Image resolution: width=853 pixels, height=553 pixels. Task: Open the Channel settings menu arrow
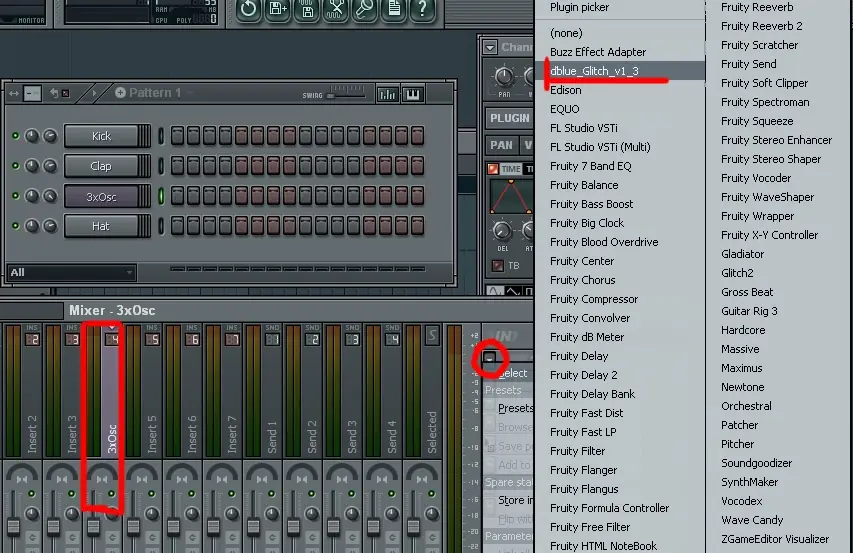click(490, 47)
